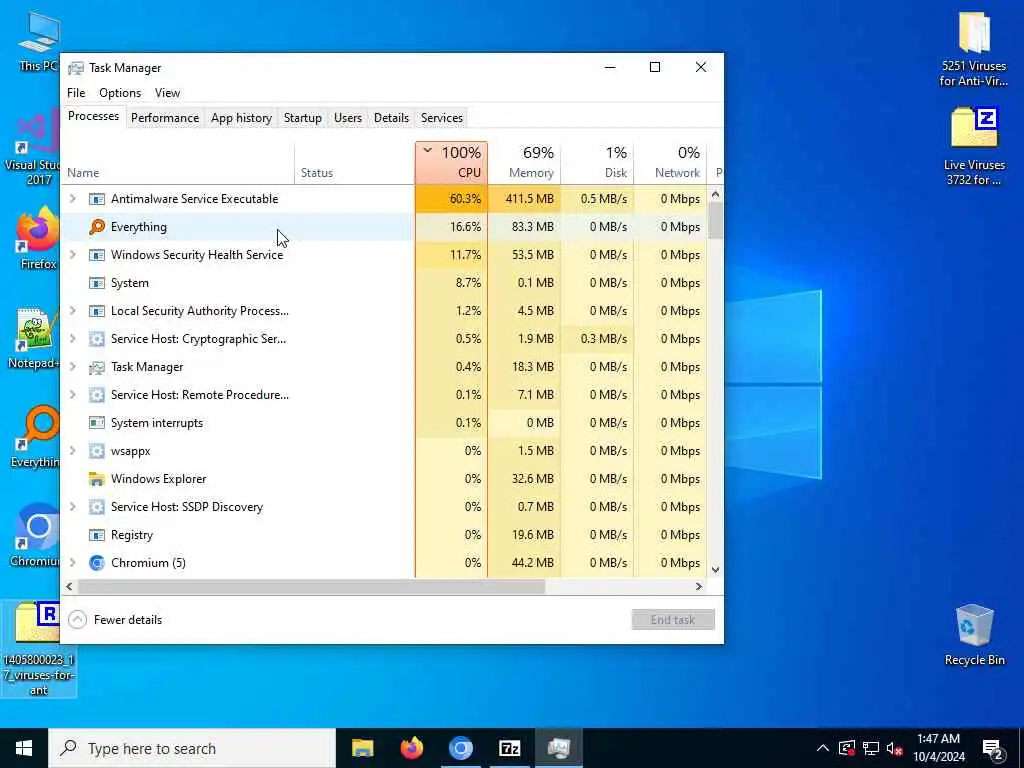Click the vertical scrollbar down arrow
This screenshot has height=768, width=1024.
(715, 569)
